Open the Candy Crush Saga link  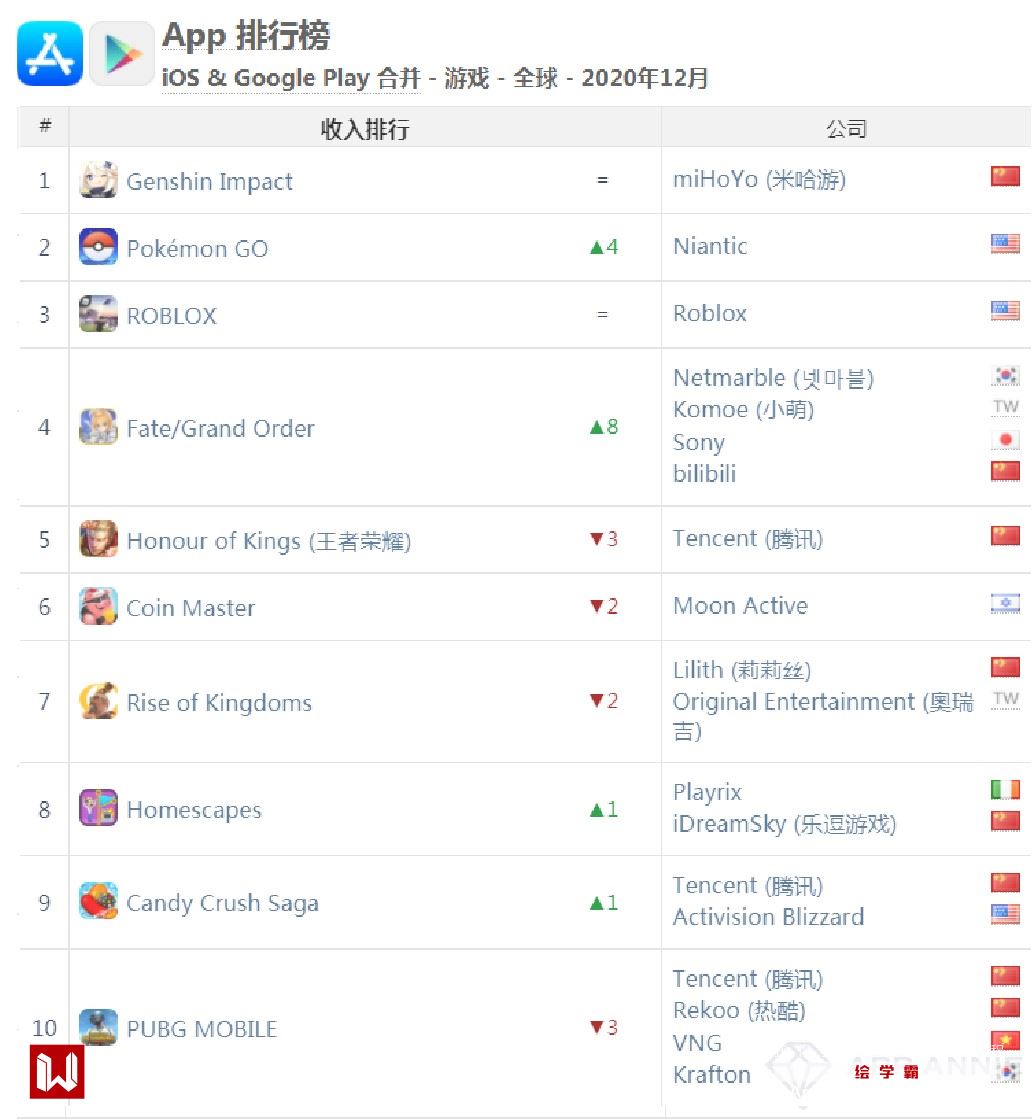click(222, 904)
